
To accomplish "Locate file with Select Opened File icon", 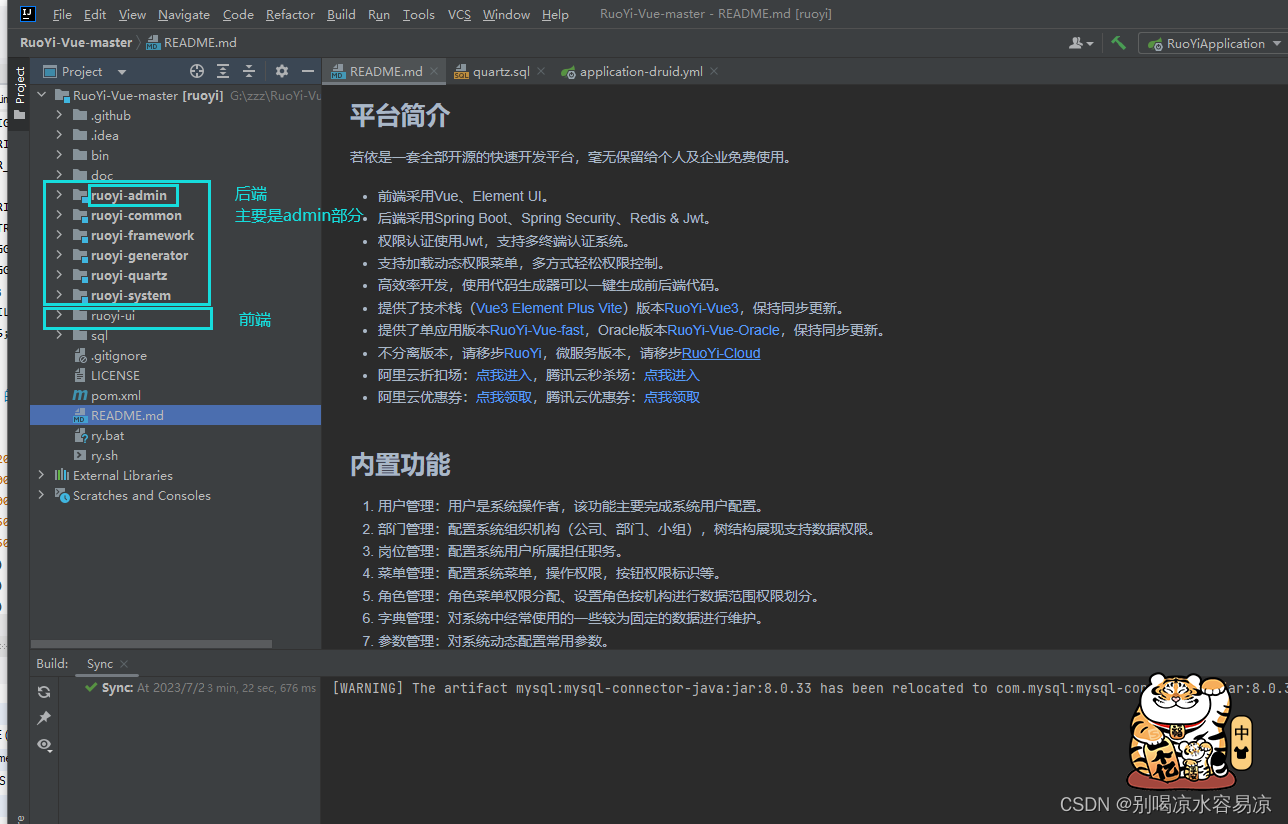I will [197, 71].
